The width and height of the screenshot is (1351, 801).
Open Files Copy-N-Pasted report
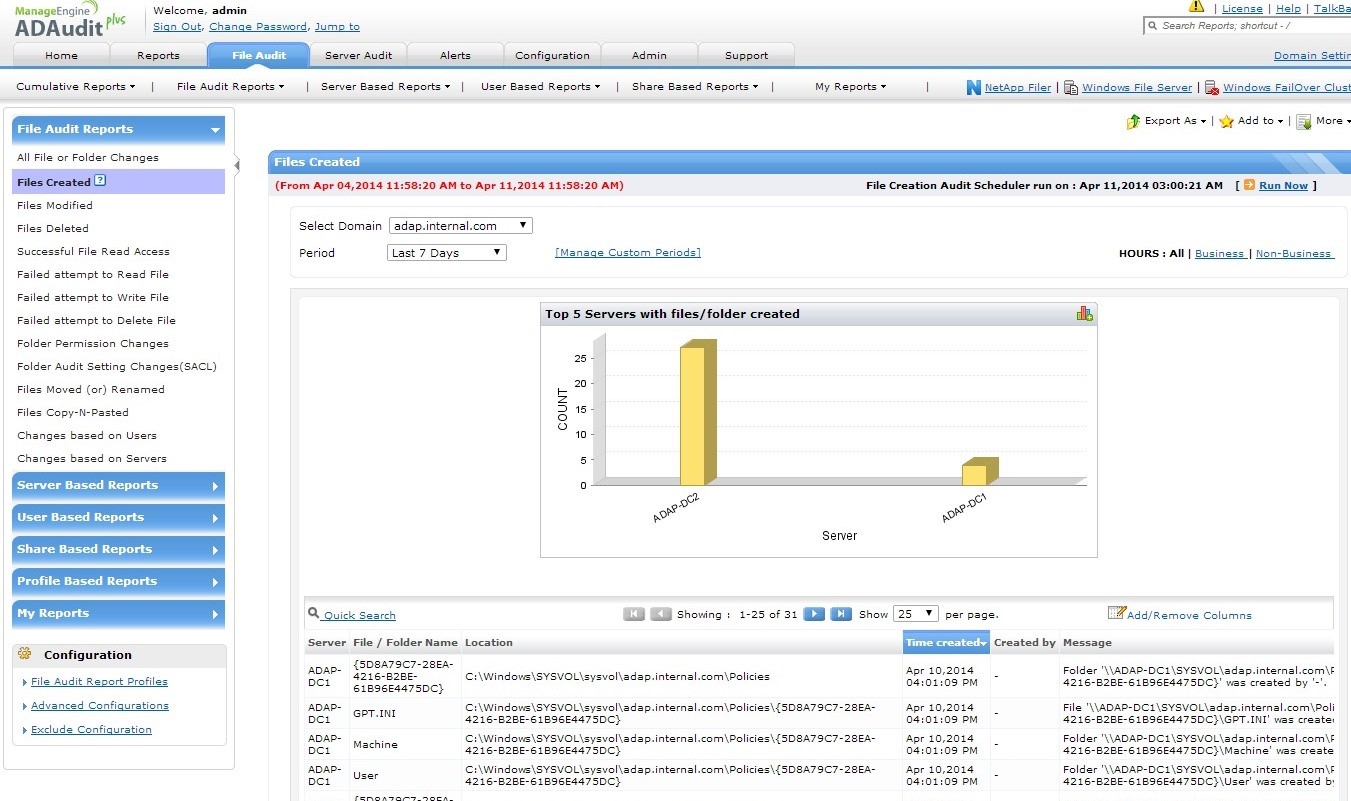[73, 413]
